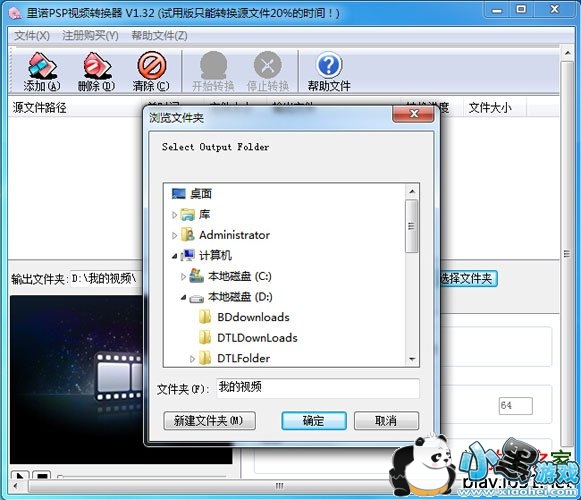This screenshot has height=500, width=581.
Task: Click the main window horizontal scrollbar thumb
Action: (x=280, y=486)
